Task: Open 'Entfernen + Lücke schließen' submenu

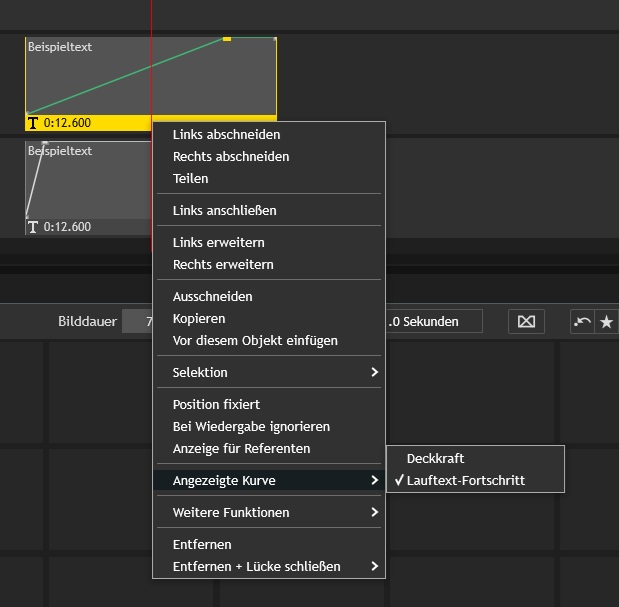Action: [x=269, y=567]
